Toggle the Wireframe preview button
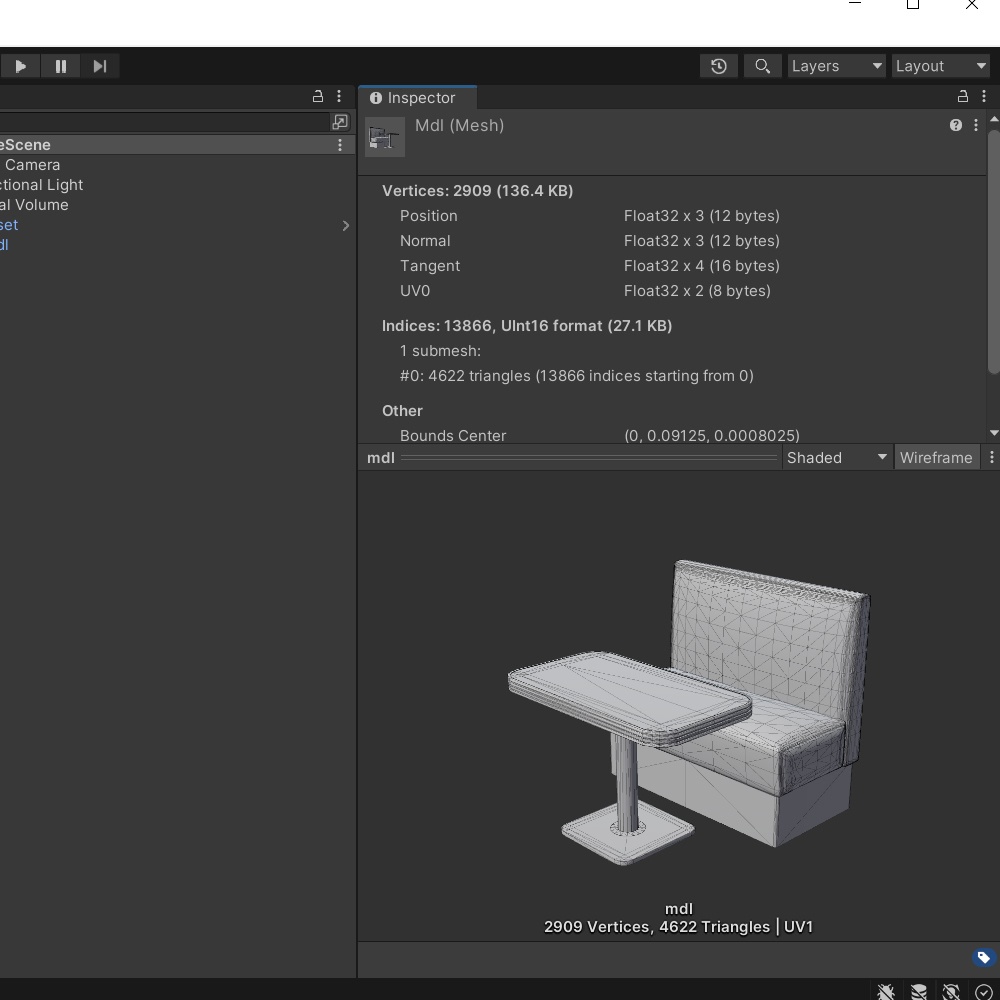This screenshot has width=1000, height=1000. [936, 458]
